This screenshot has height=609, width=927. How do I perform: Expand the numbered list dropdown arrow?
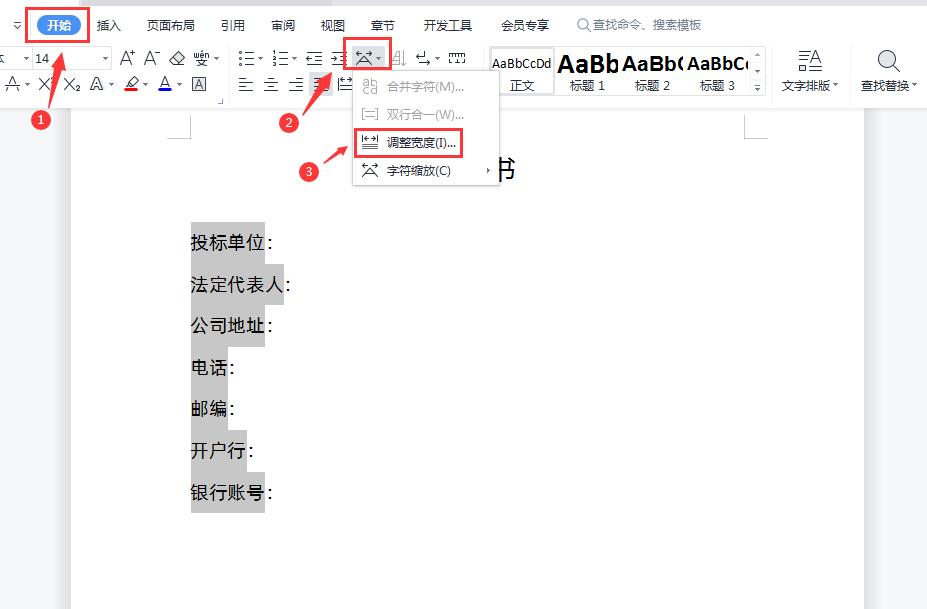click(x=294, y=59)
